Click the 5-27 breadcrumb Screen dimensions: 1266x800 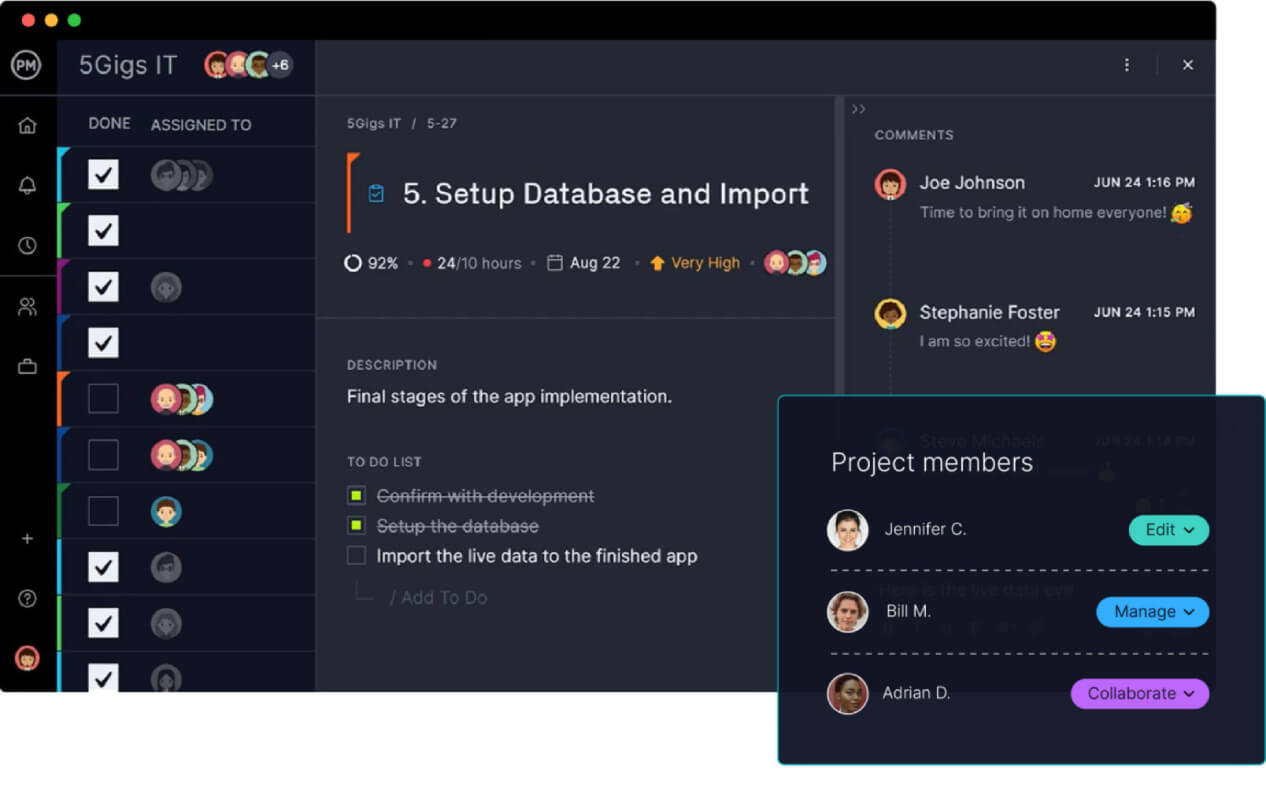point(442,124)
